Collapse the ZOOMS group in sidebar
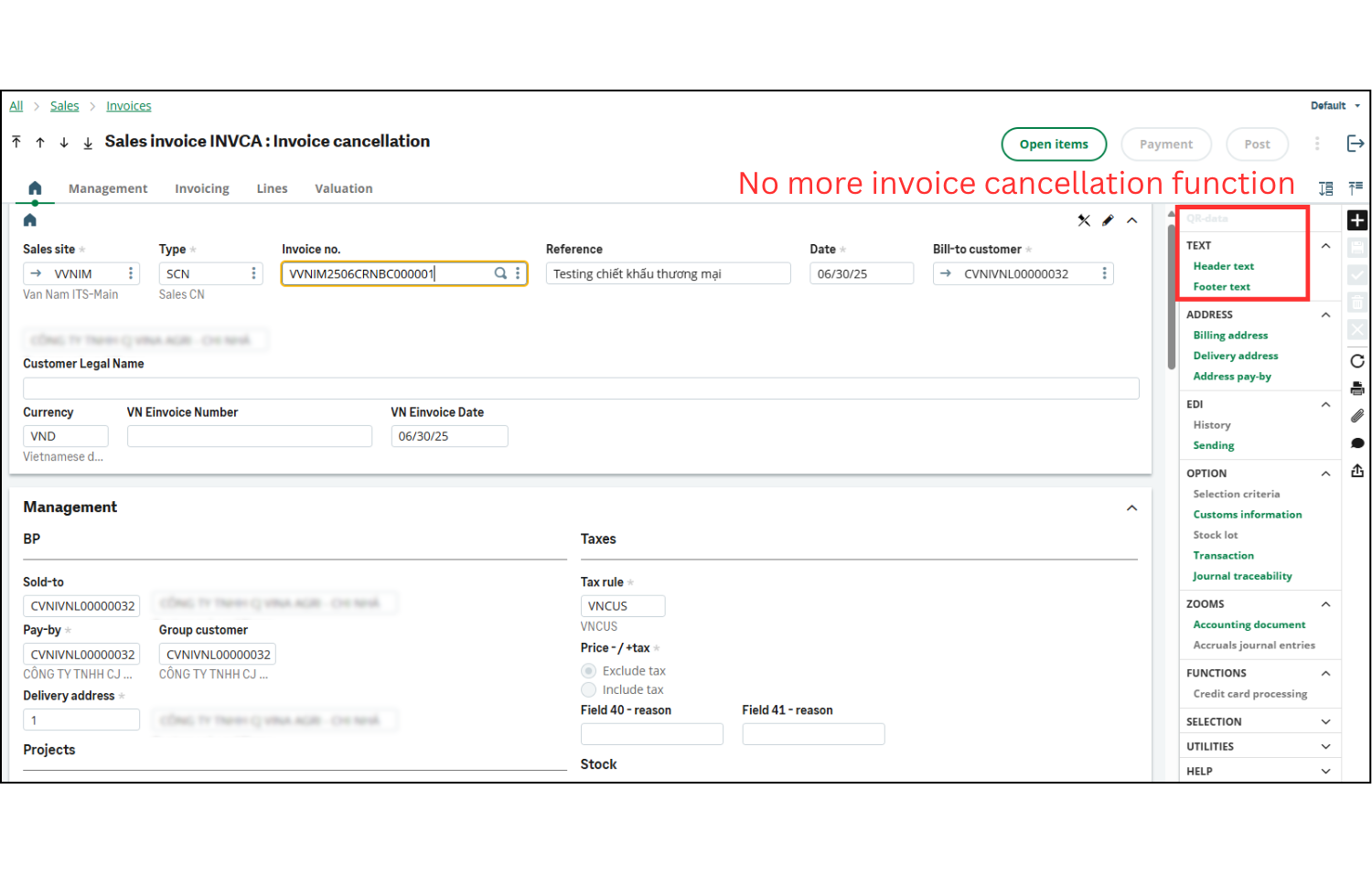 (1325, 604)
